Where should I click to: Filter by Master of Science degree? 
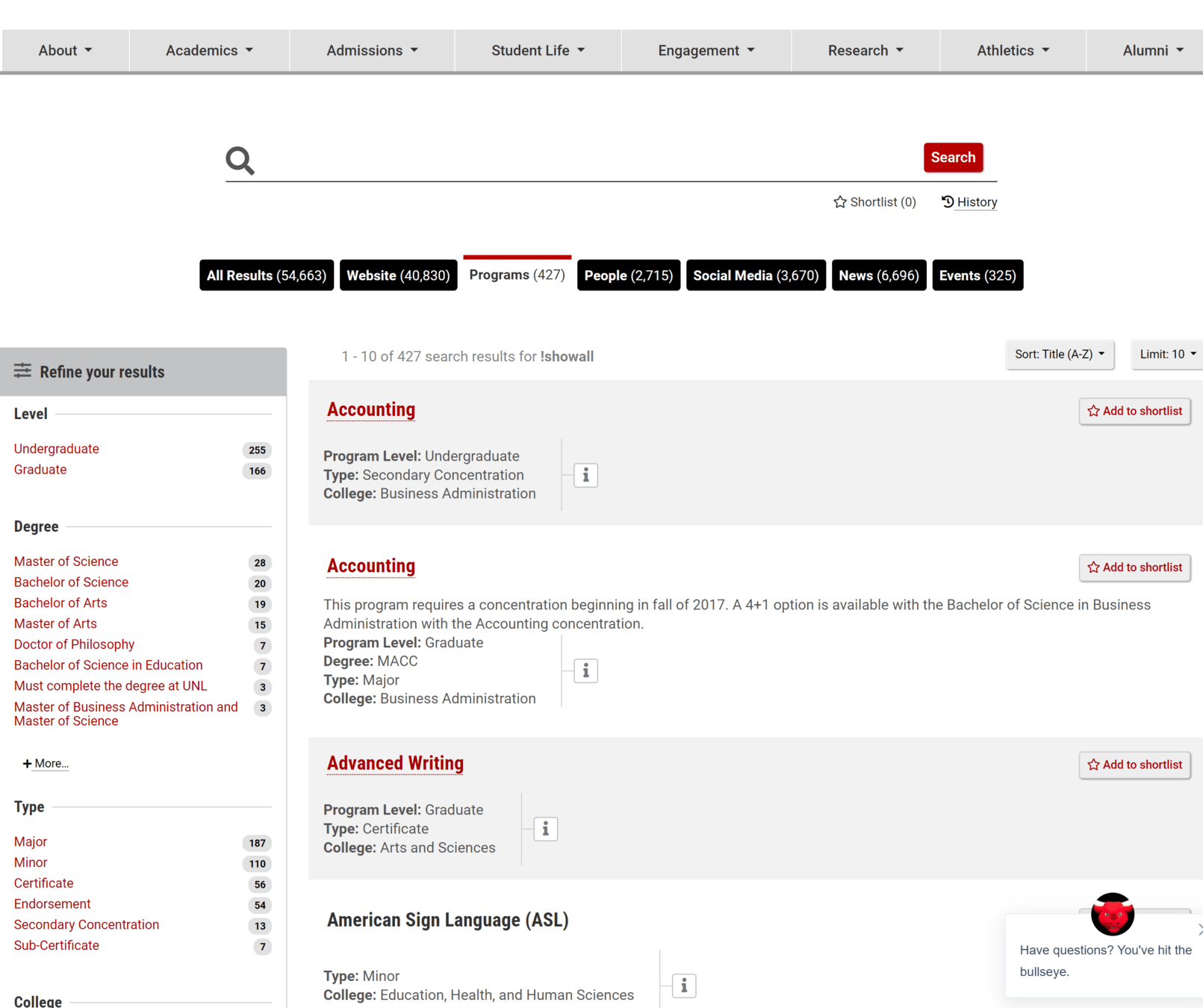click(x=66, y=561)
